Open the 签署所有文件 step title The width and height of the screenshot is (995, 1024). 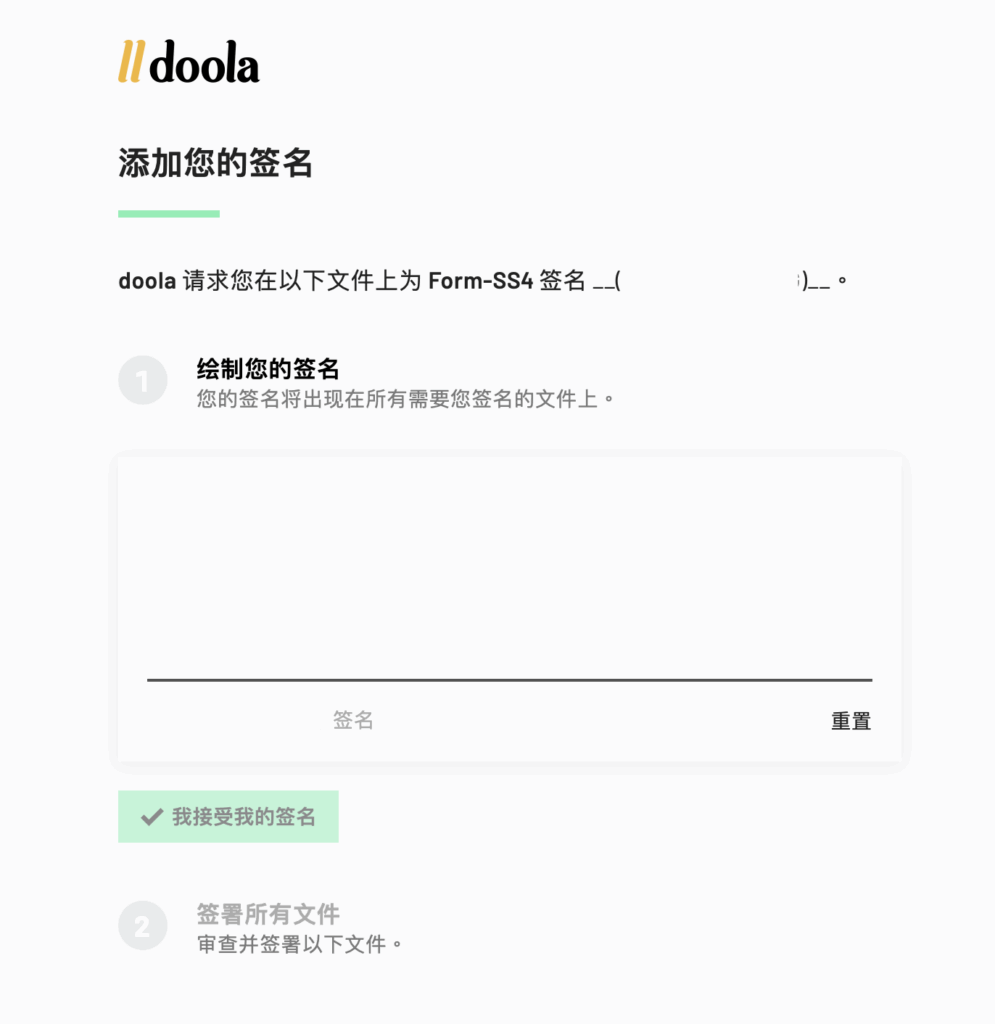(x=268, y=914)
